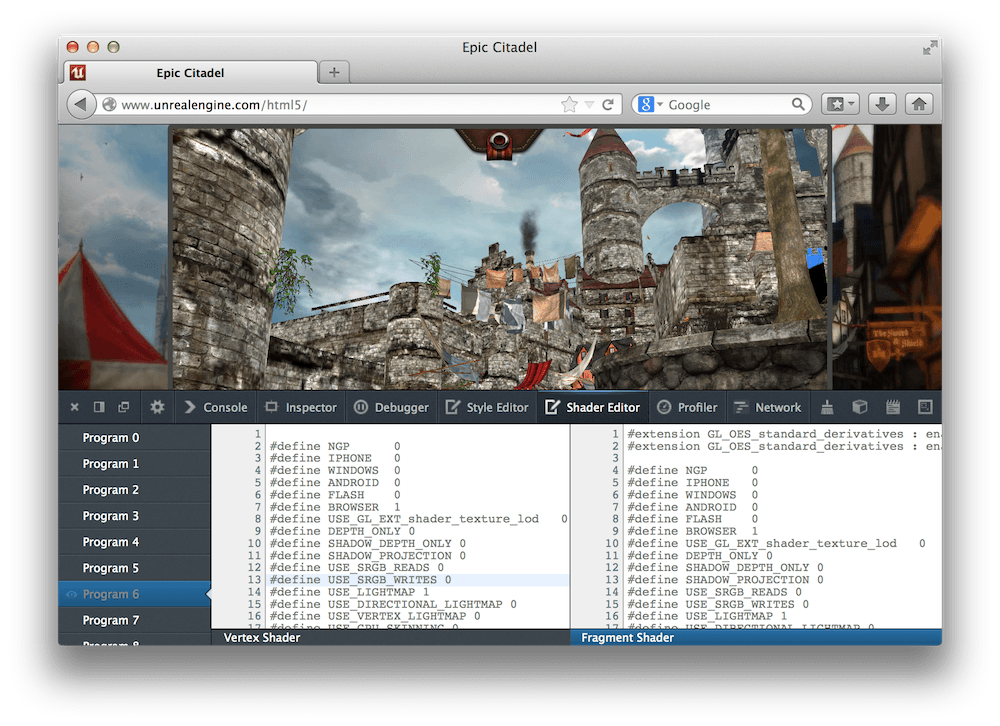The width and height of the screenshot is (1000, 726).
Task: Toggle paint flashing with the paintbrush icon
Action: [826, 407]
